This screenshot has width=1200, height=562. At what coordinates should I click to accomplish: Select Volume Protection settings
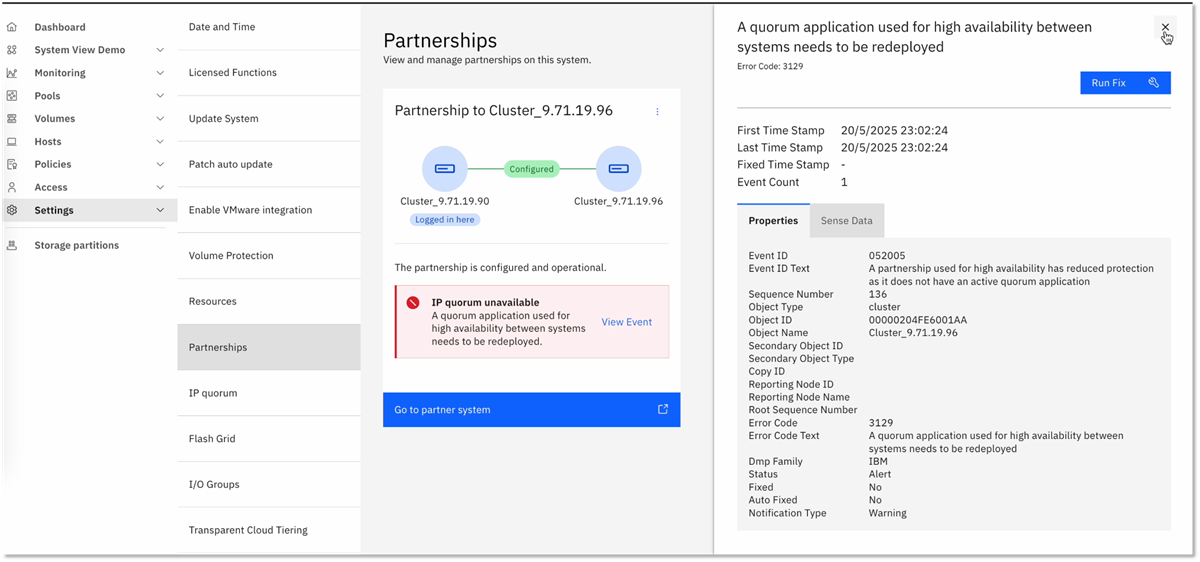(268, 256)
